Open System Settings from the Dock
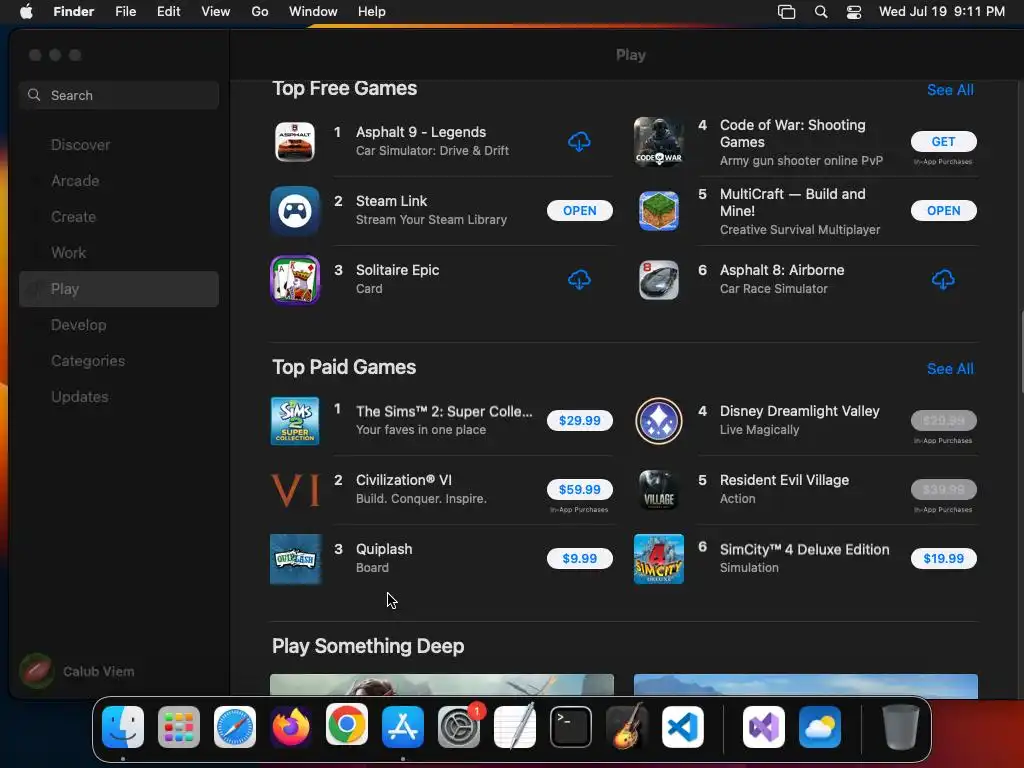 click(x=459, y=727)
